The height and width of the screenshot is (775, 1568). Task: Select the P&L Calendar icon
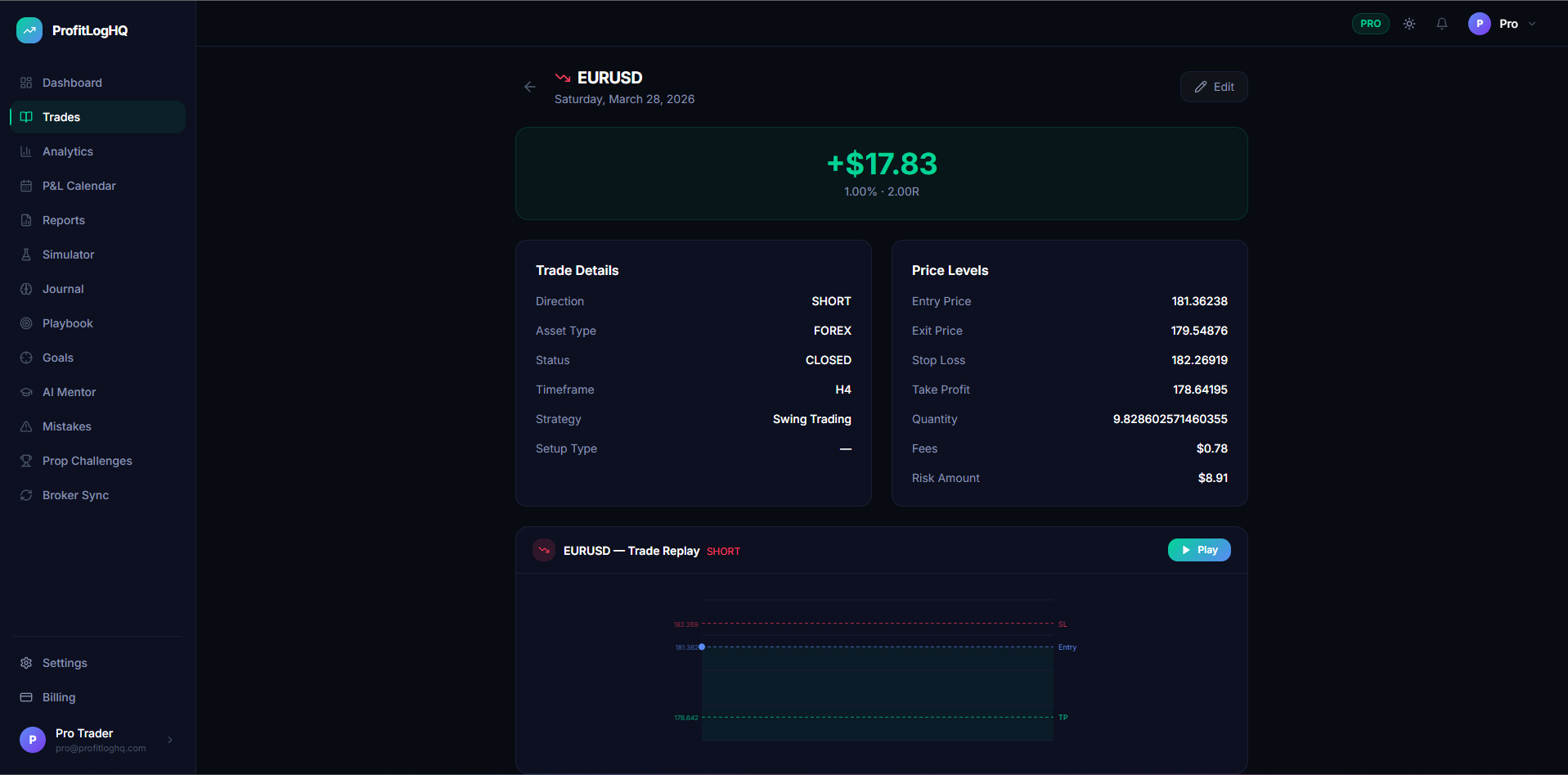coord(27,186)
